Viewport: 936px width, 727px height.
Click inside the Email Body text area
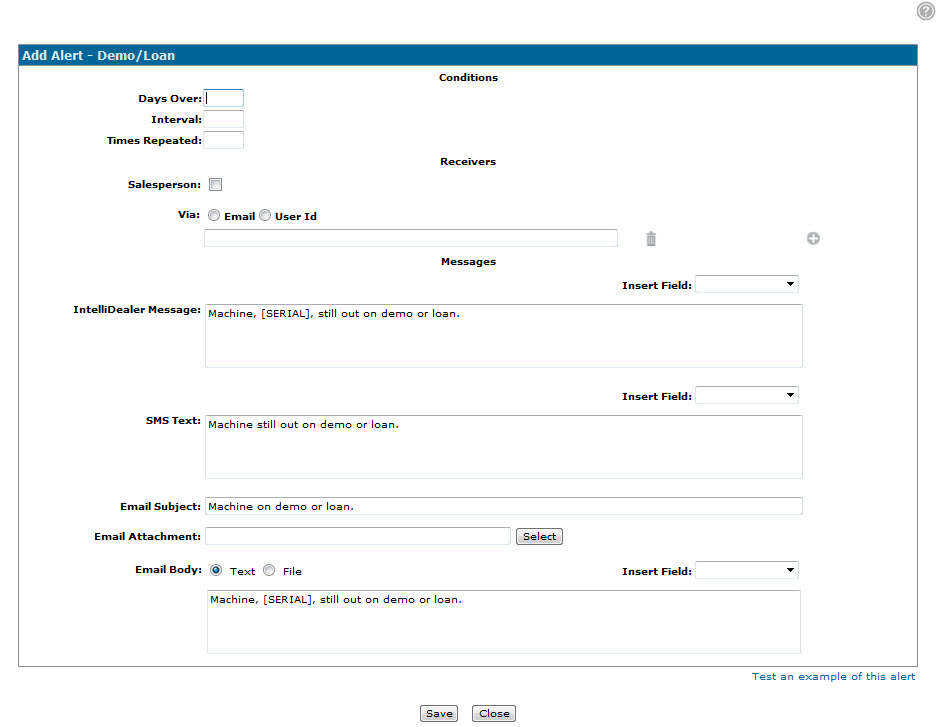(x=504, y=622)
